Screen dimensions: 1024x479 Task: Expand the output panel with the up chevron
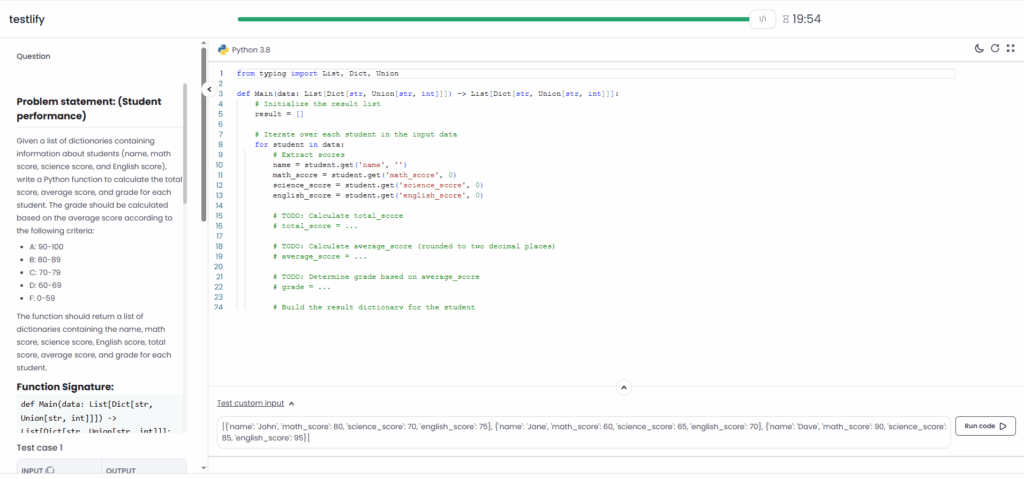pos(624,388)
